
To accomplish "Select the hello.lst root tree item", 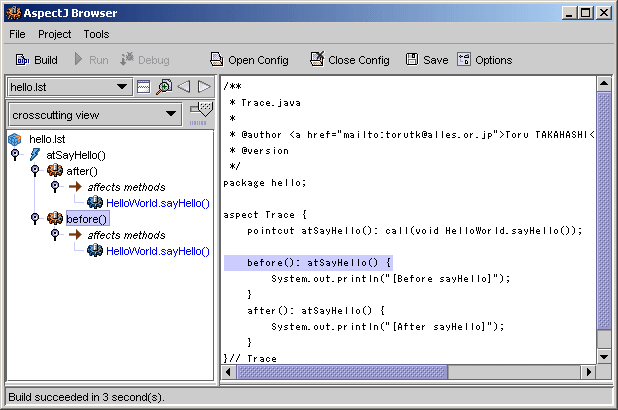I will 47,139.
